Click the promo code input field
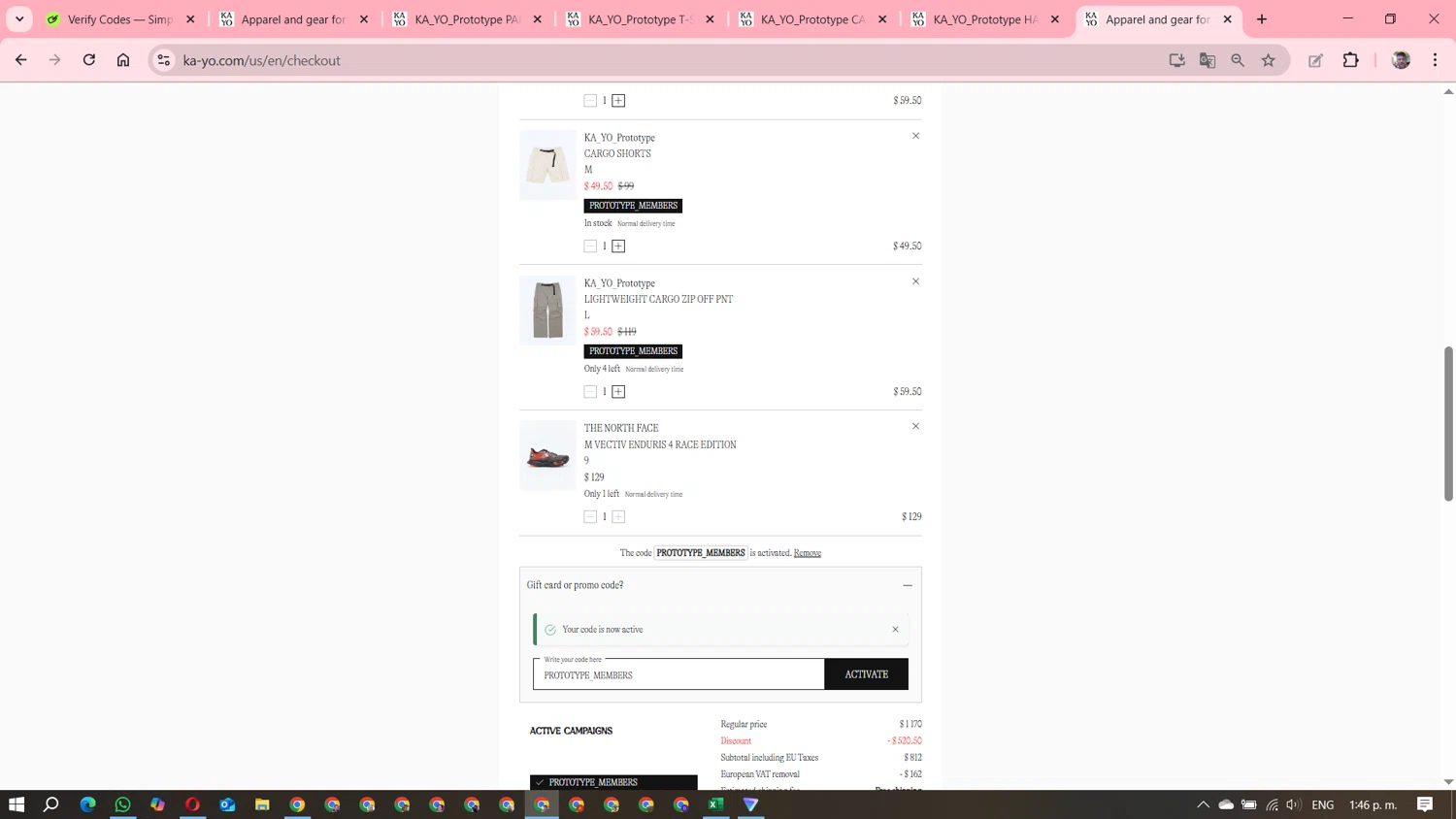The width and height of the screenshot is (1456, 819). click(x=678, y=674)
